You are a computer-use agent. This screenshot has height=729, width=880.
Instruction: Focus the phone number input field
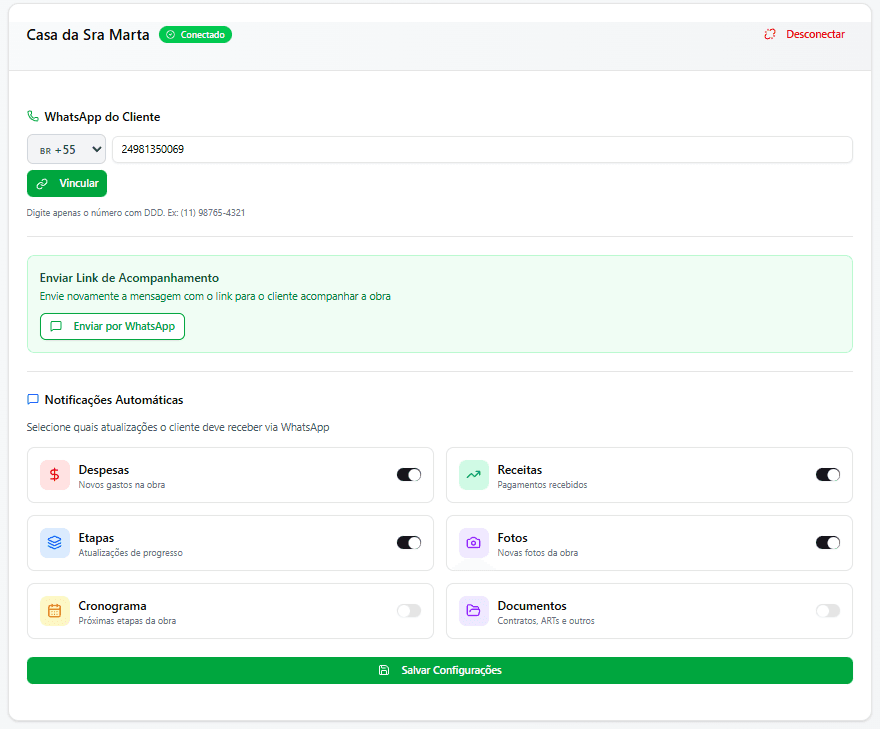coord(482,150)
